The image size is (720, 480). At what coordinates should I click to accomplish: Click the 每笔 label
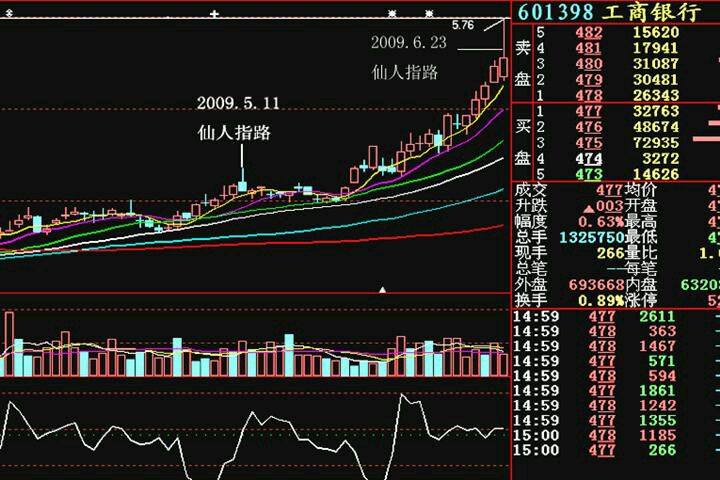click(640, 269)
